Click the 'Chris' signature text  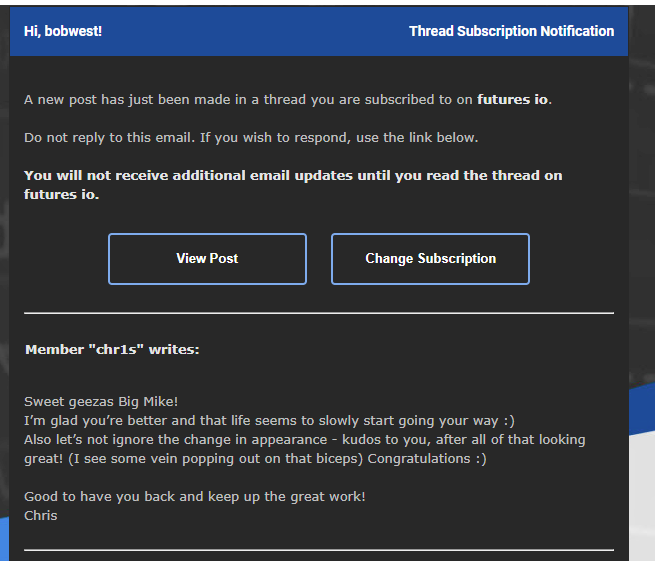coord(41,515)
